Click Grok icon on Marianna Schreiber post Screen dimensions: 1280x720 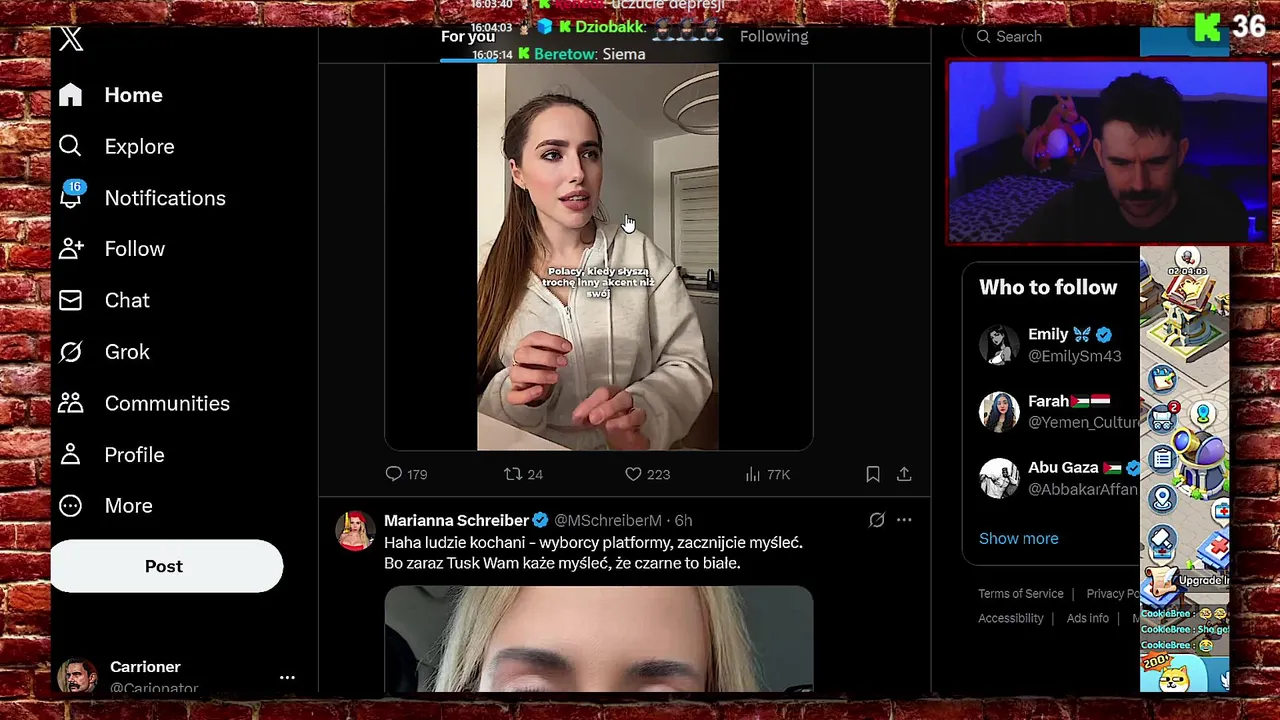click(877, 520)
